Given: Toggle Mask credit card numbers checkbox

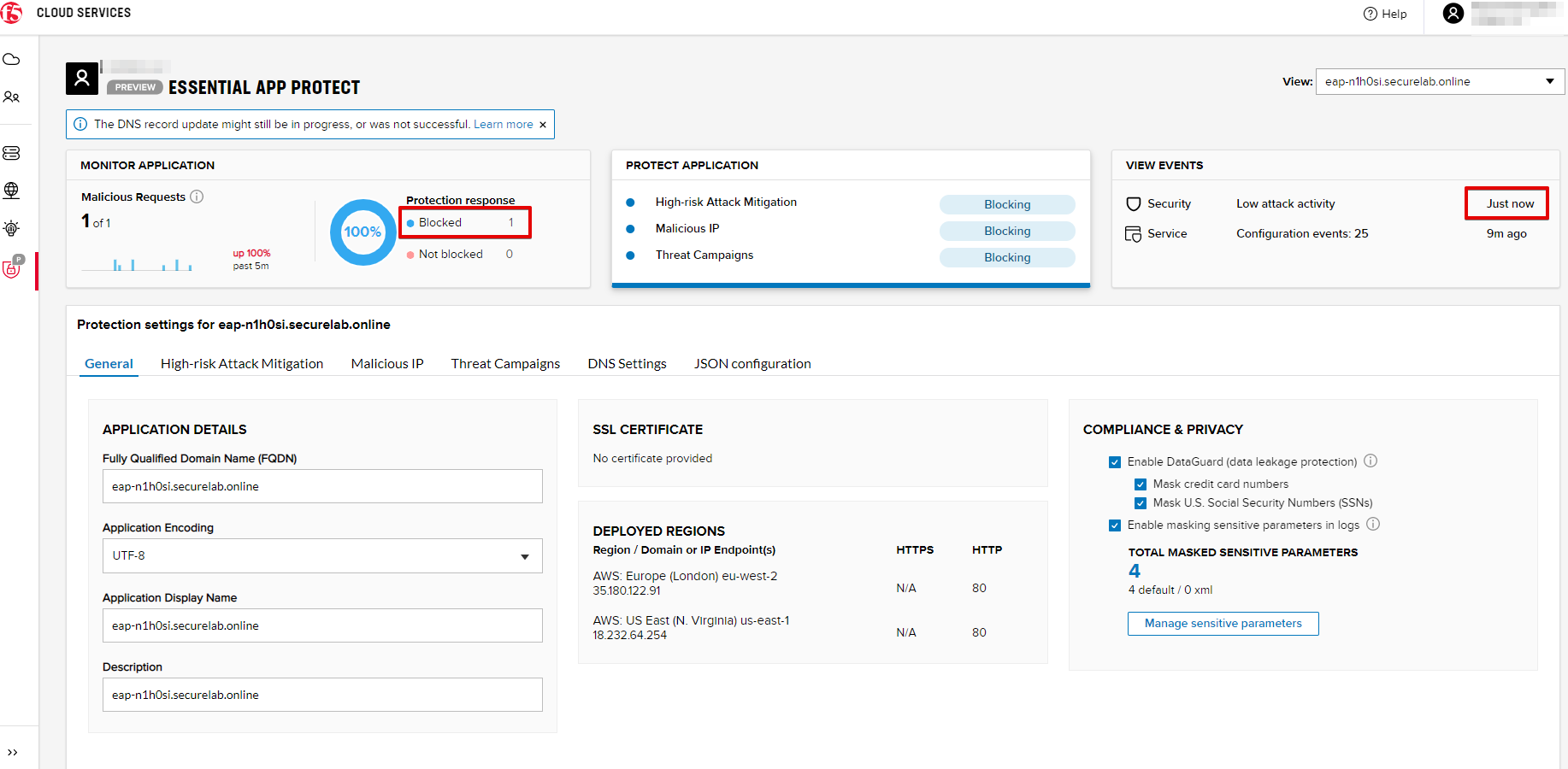Looking at the screenshot, I should 1141,484.
